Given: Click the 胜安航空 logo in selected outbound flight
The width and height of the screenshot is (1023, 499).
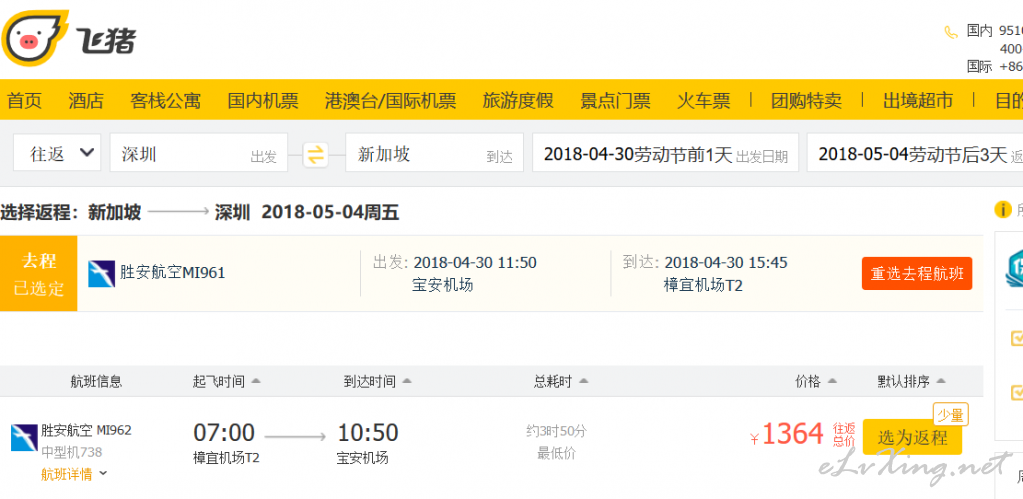Looking at the screenshot, I should click(x=102, y=274).
